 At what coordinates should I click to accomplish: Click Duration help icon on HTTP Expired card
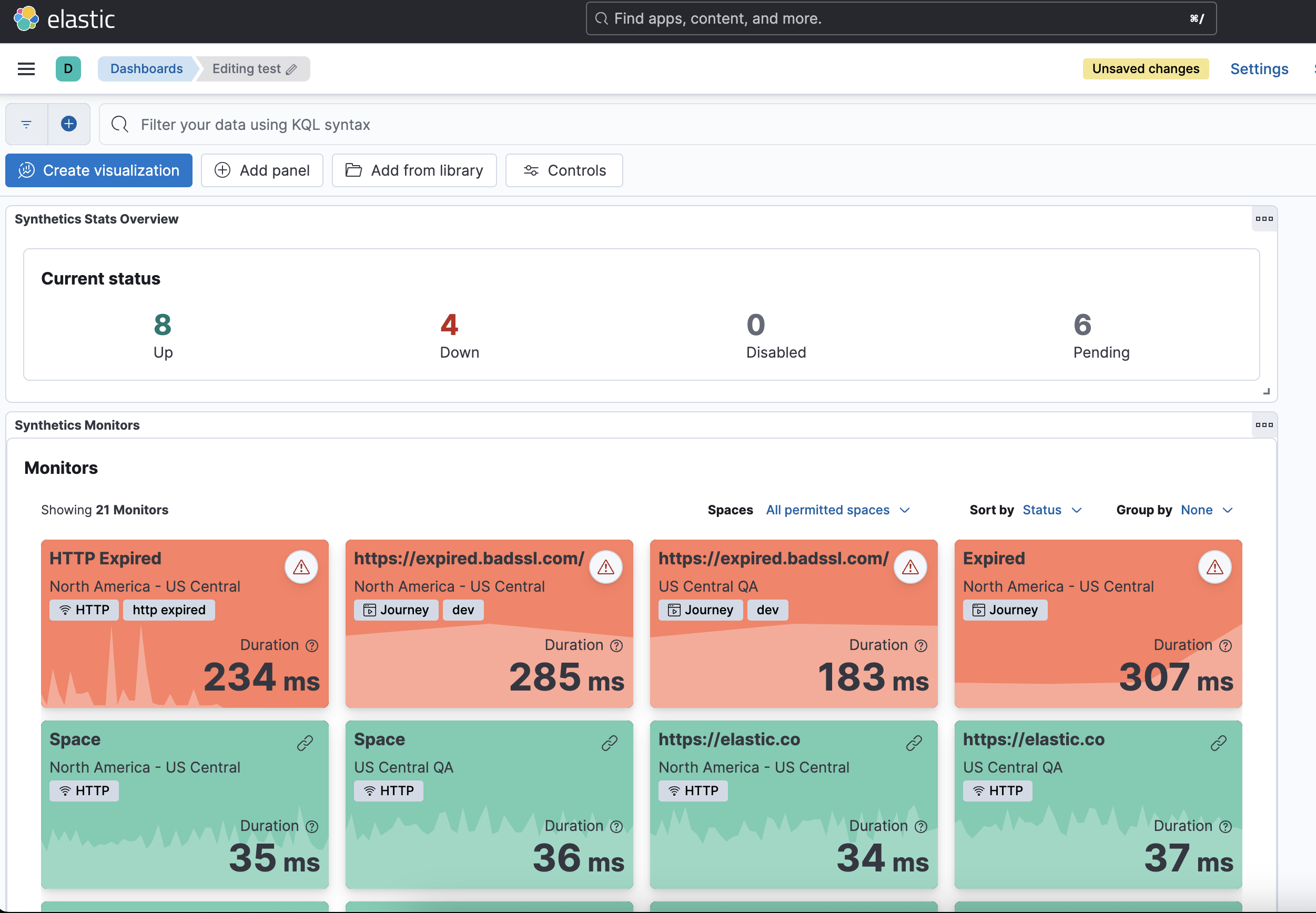click(x=312, y=646)
